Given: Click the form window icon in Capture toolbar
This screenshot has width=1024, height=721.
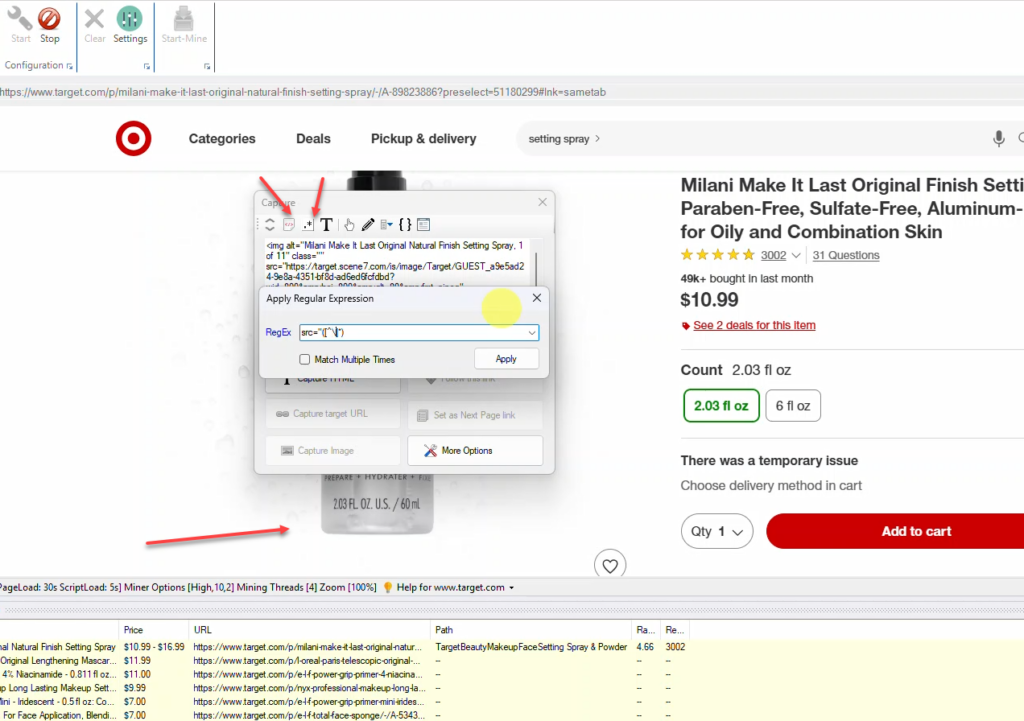Looking at the screenshot, I should [423, 225].
